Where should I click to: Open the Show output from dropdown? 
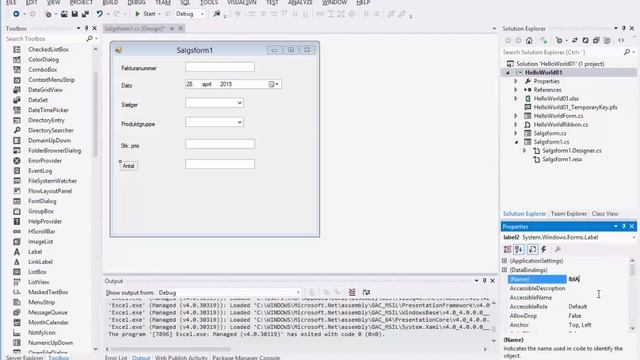click(229, 293)
